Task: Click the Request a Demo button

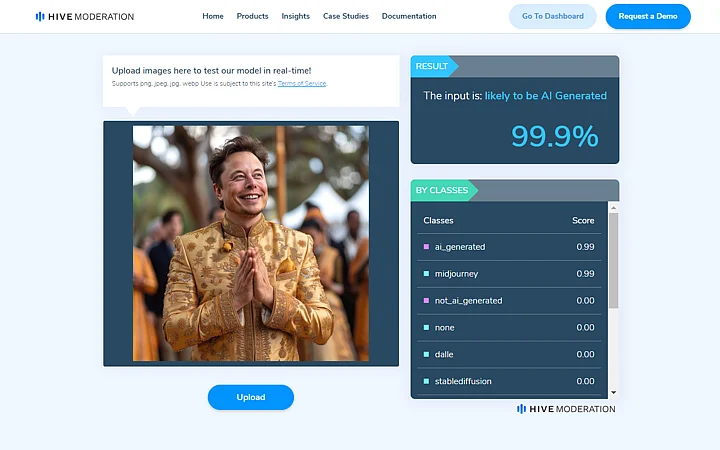Action: pos(648,16)
